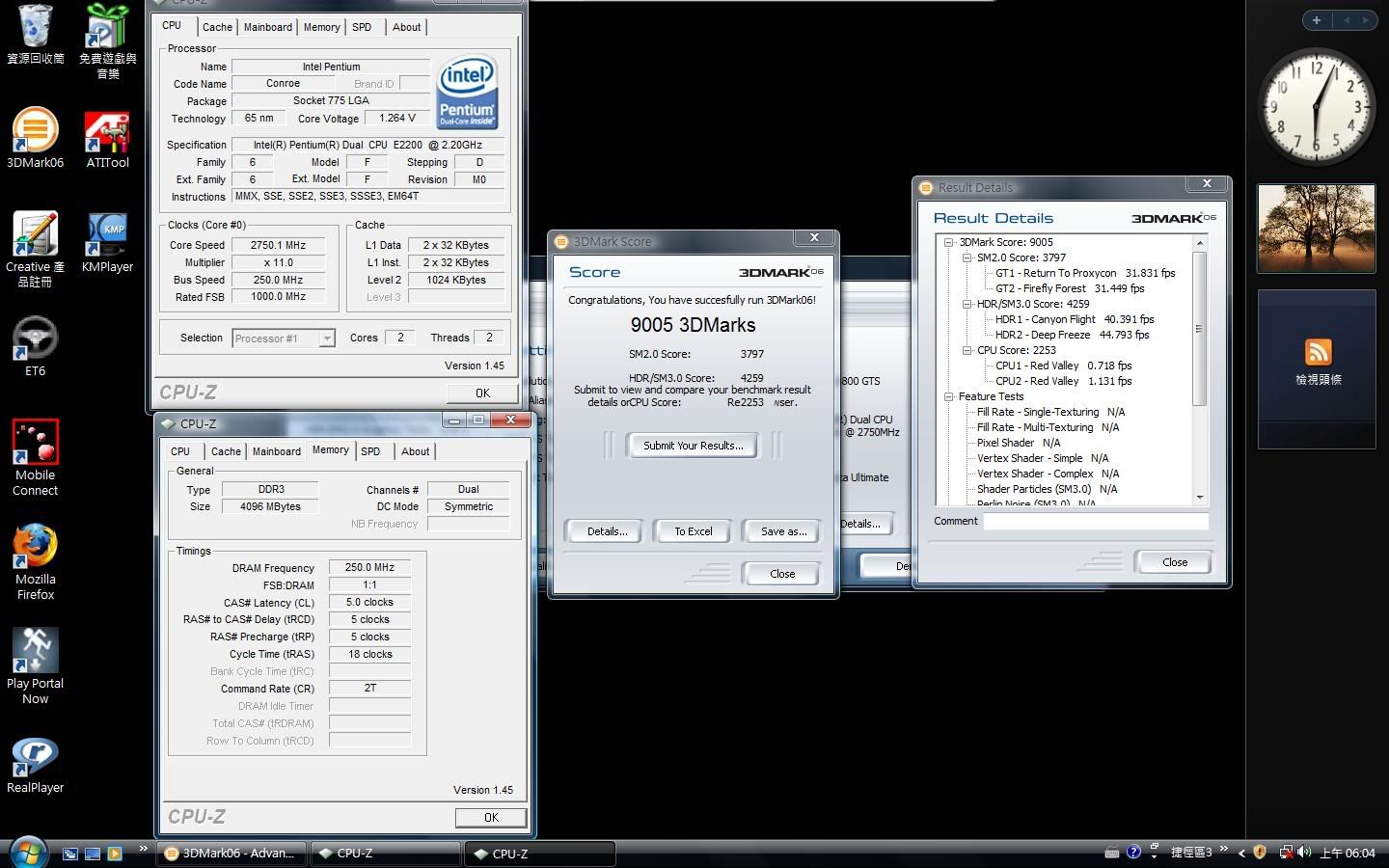
Task: Click the sidebar add gadget plus button
Action: pyautogui.click(x=1317, y=20)
